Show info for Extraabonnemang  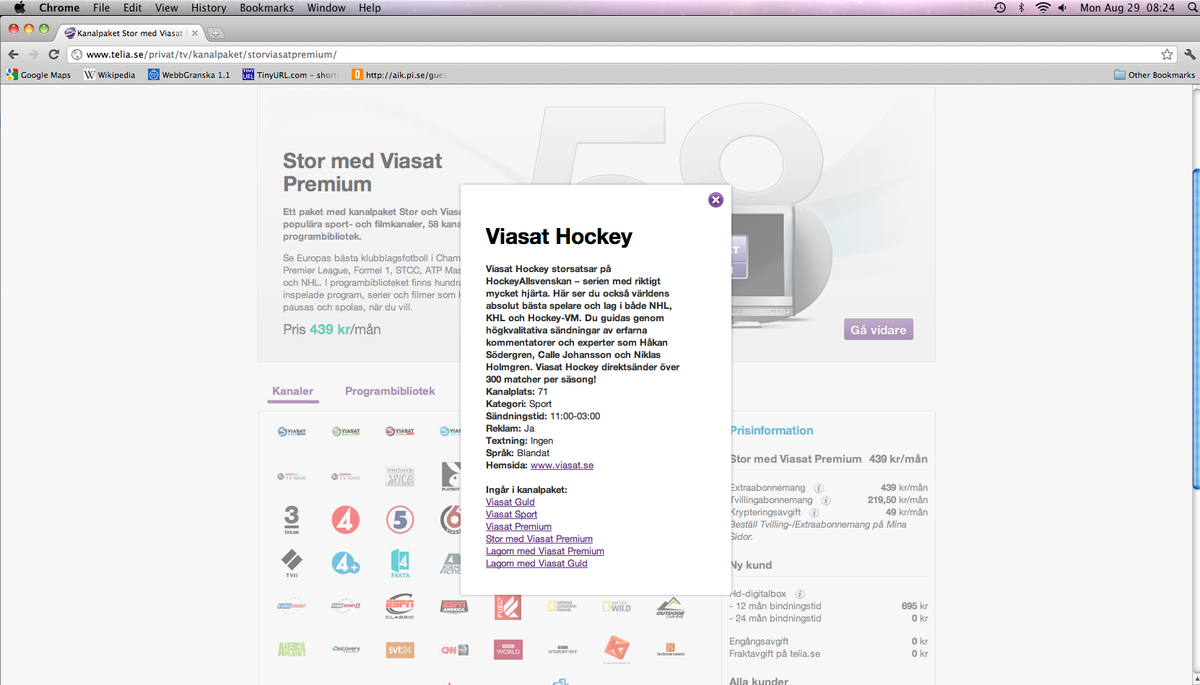(x=818, y=488)
